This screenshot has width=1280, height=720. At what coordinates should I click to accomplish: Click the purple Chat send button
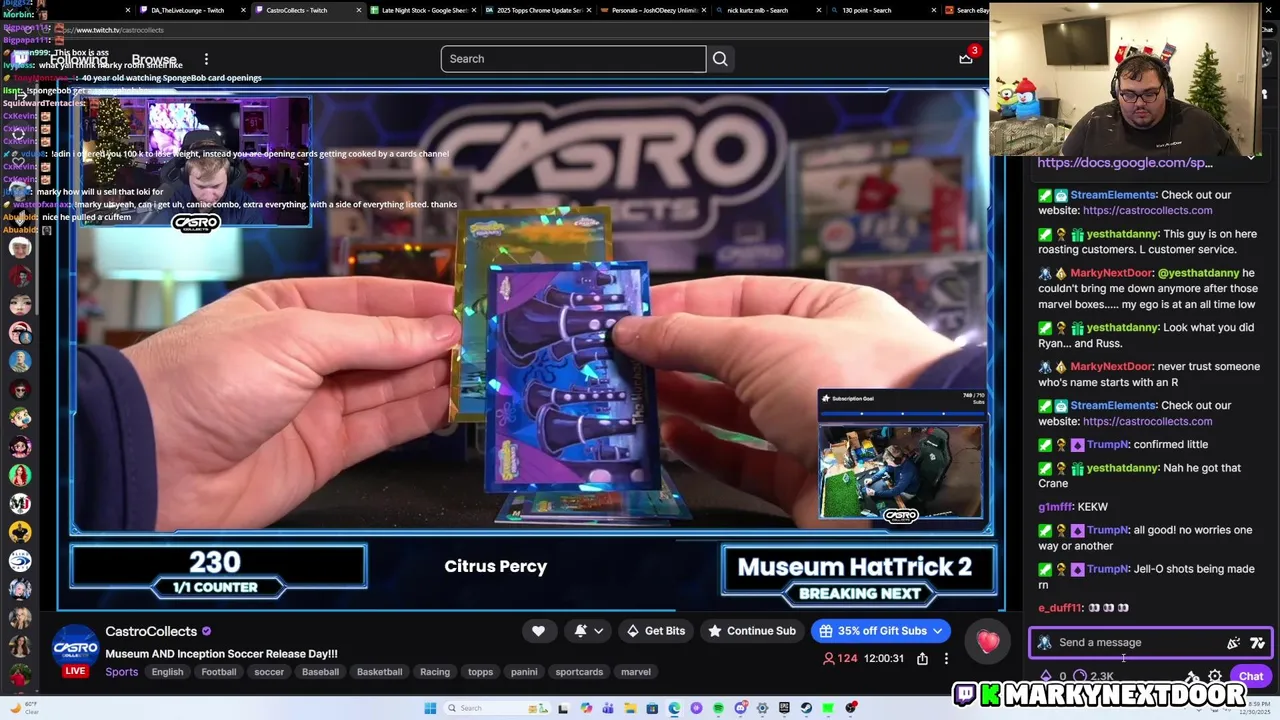click(x=1251, y=677)
